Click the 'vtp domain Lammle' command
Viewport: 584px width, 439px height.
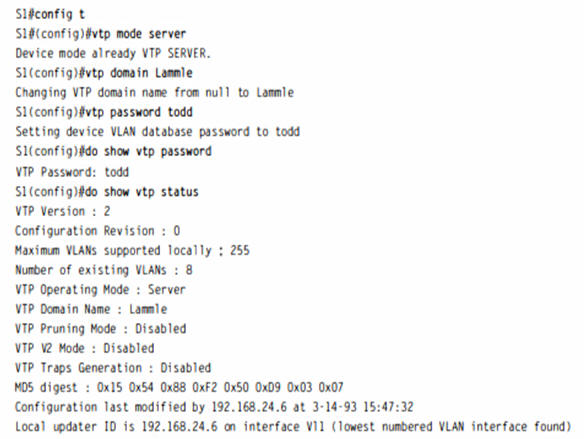[x=139, y=73]
